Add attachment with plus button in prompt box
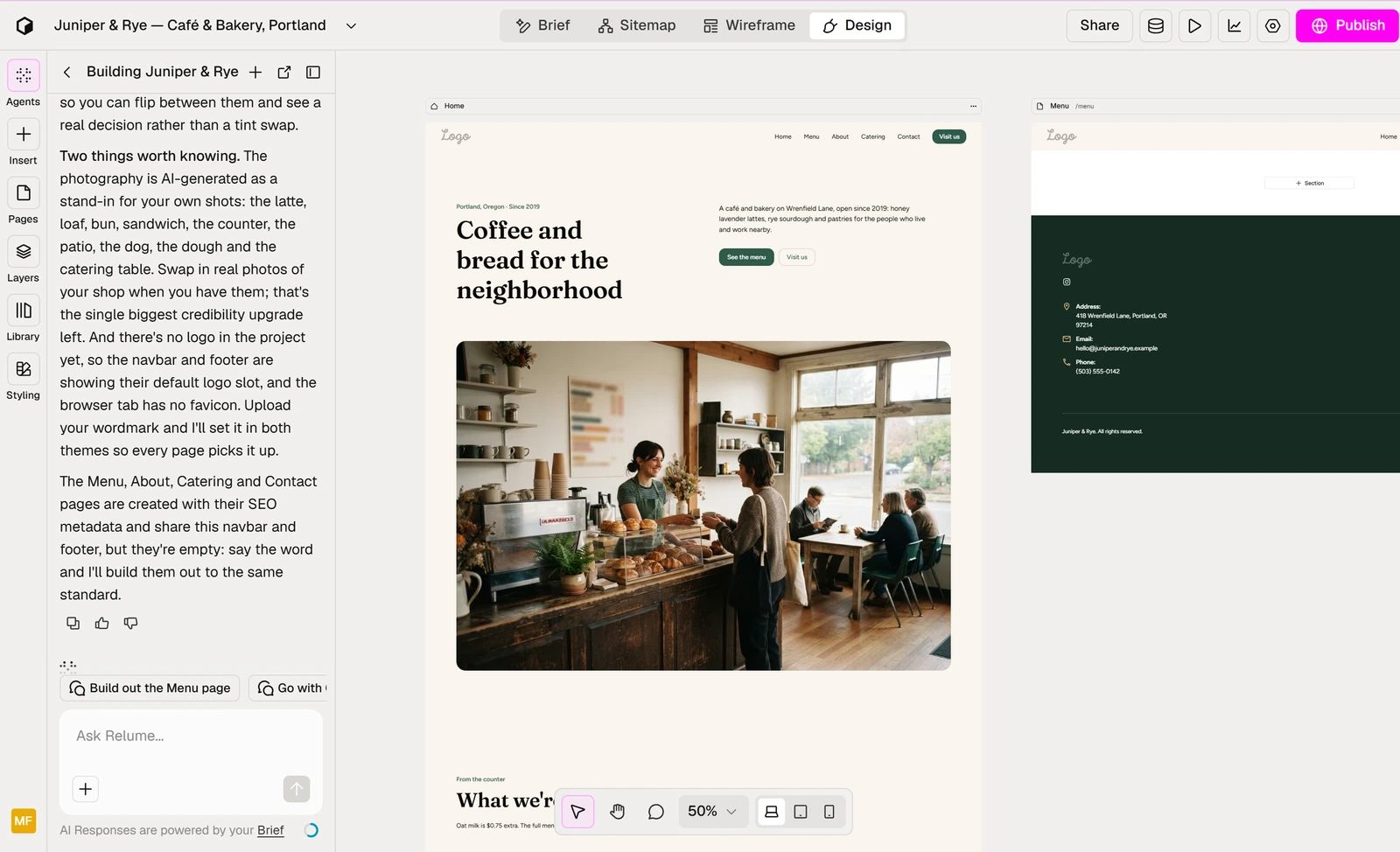 (x=86, y=789)
